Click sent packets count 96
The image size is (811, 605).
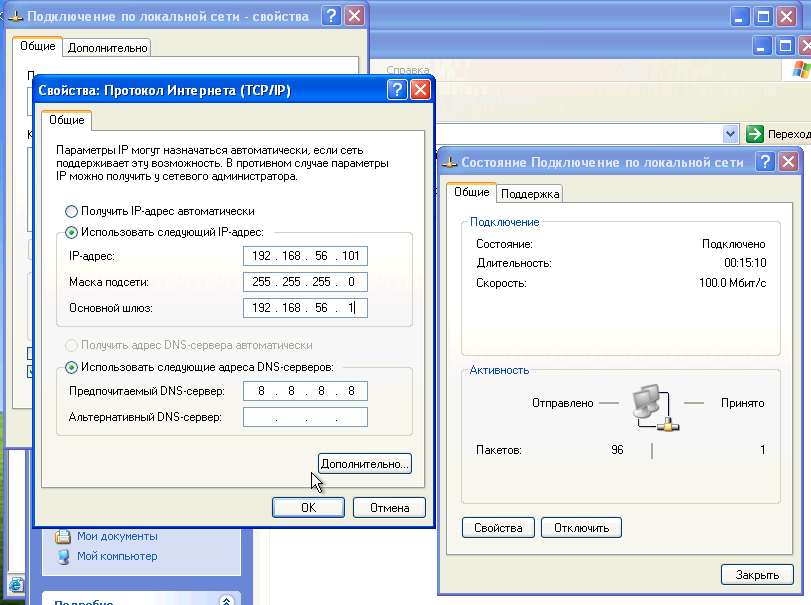617,450
